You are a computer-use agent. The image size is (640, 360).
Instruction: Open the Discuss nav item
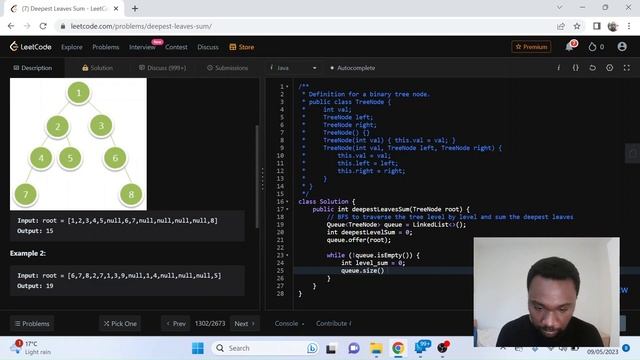coord(208,47)
